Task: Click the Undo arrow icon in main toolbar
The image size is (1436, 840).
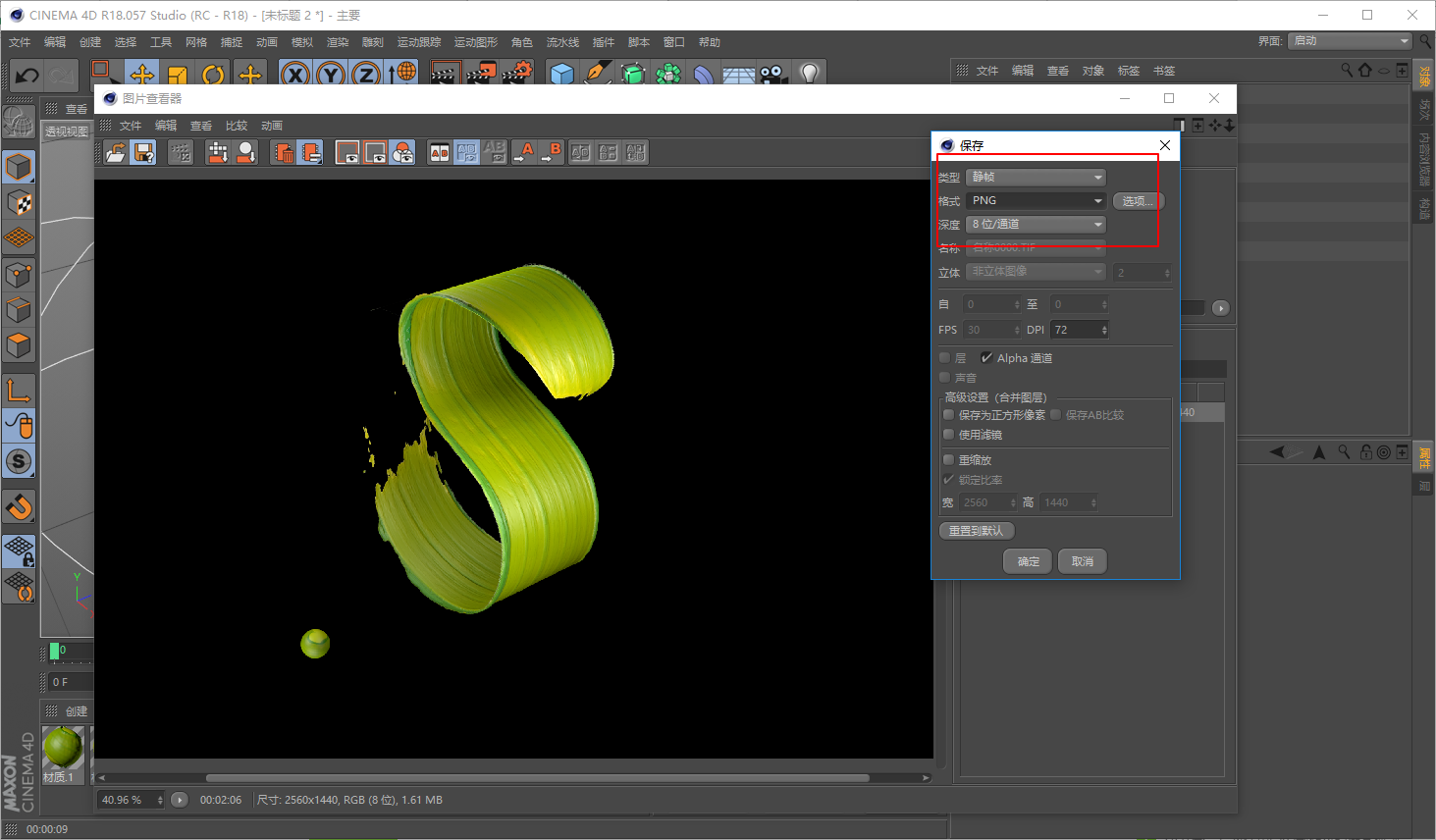Action: click(27, 76)
